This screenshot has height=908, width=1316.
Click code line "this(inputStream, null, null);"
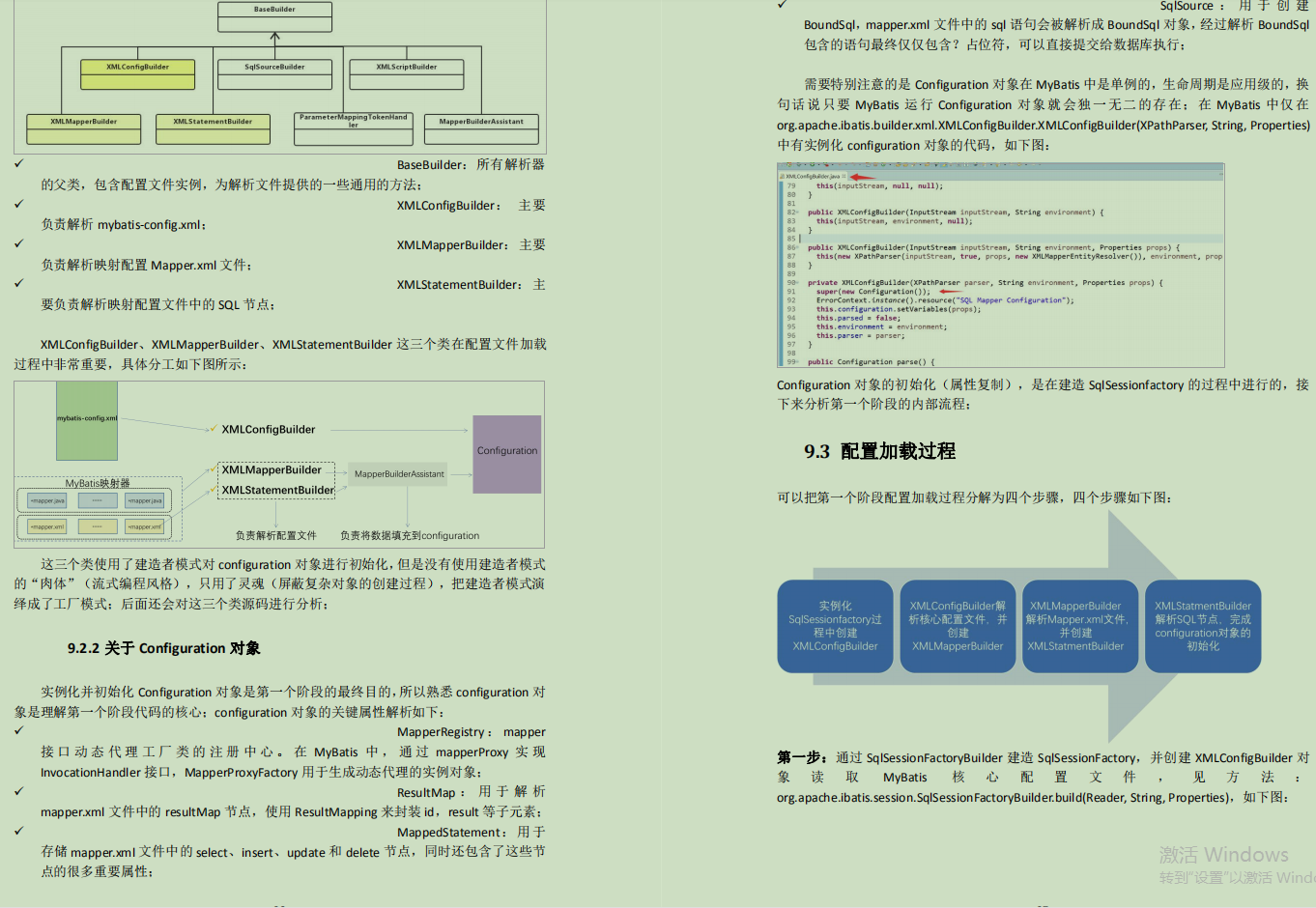coord(879,185)
